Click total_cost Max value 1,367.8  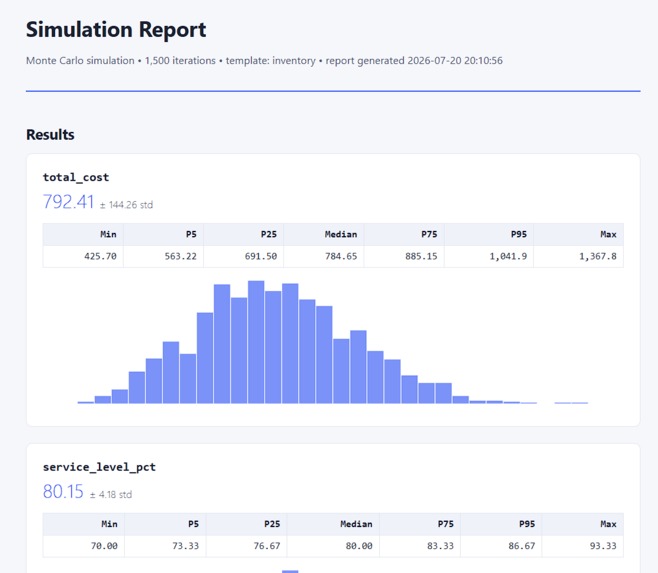coord(598,256)
